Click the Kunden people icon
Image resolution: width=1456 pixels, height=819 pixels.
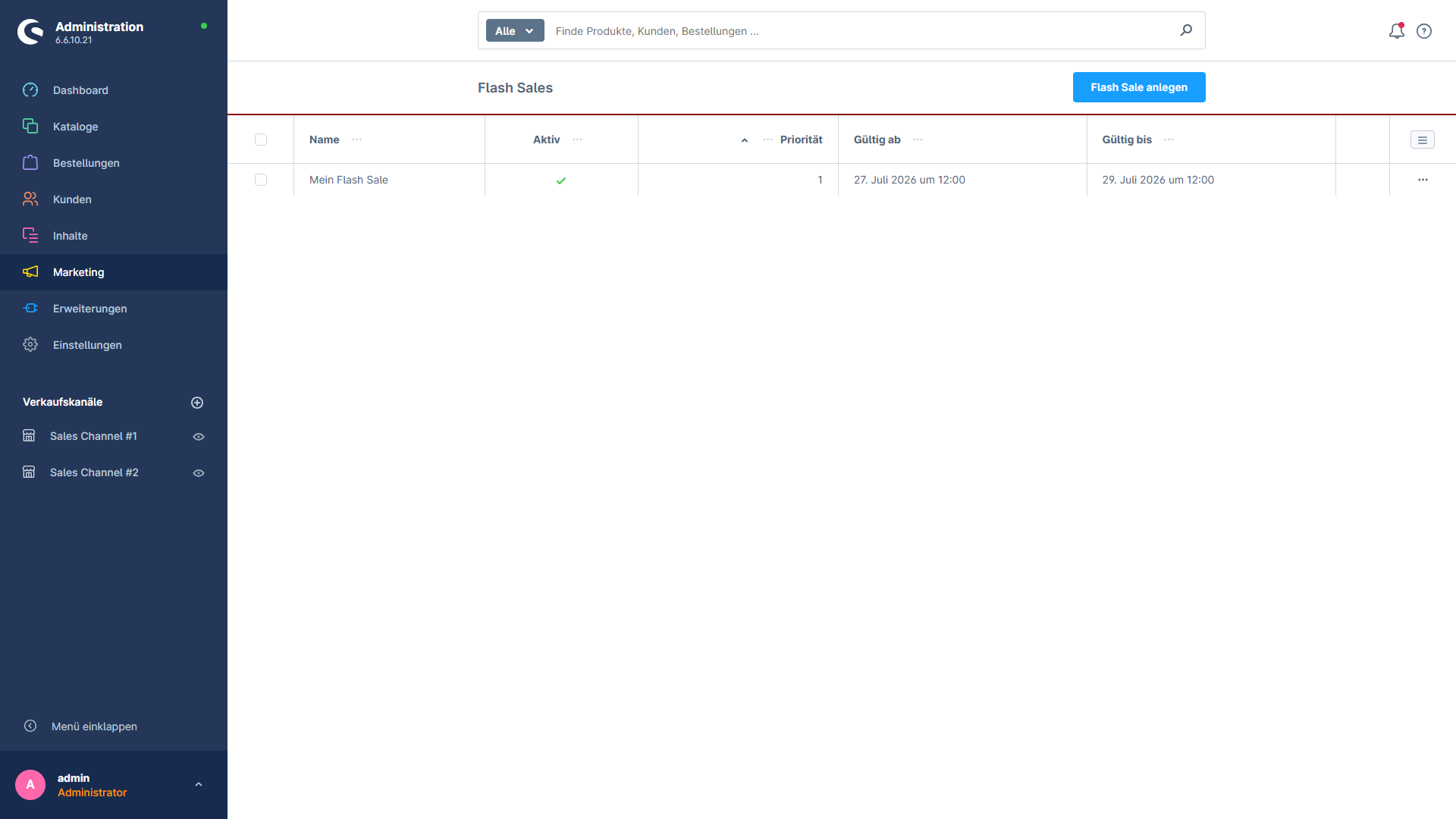(x=30, y=199)
